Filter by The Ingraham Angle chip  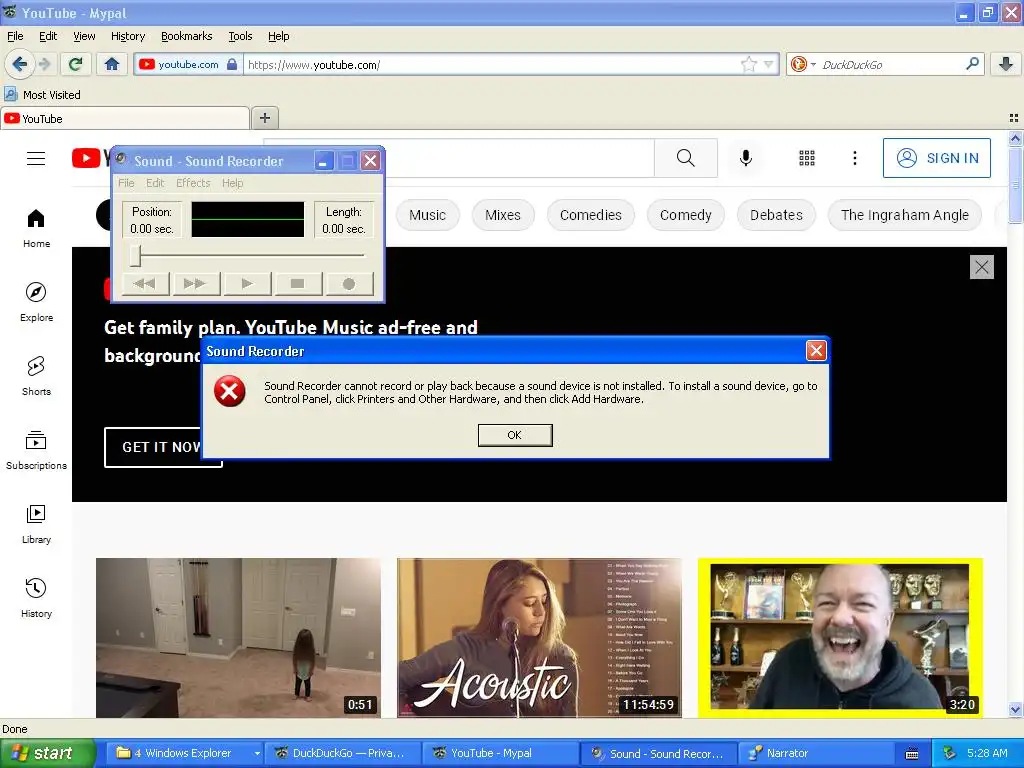904,215
